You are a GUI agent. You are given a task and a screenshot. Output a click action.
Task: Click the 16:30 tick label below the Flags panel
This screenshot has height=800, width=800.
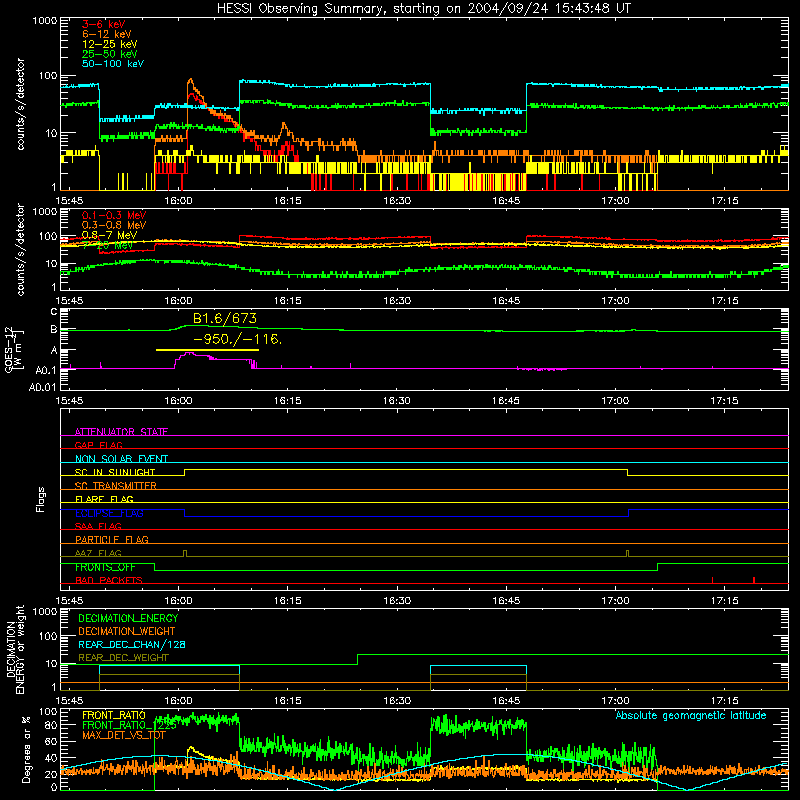pyautogui.click(x=396, y=601)
